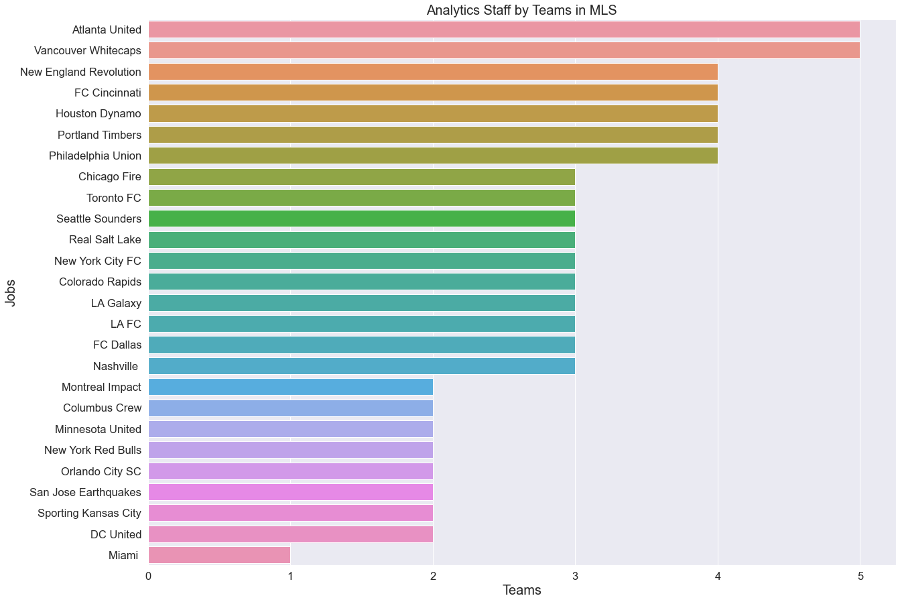Click the x-axis tick label 1
The width and height of the screenshot is (902, 602).
tap(291, 576)
